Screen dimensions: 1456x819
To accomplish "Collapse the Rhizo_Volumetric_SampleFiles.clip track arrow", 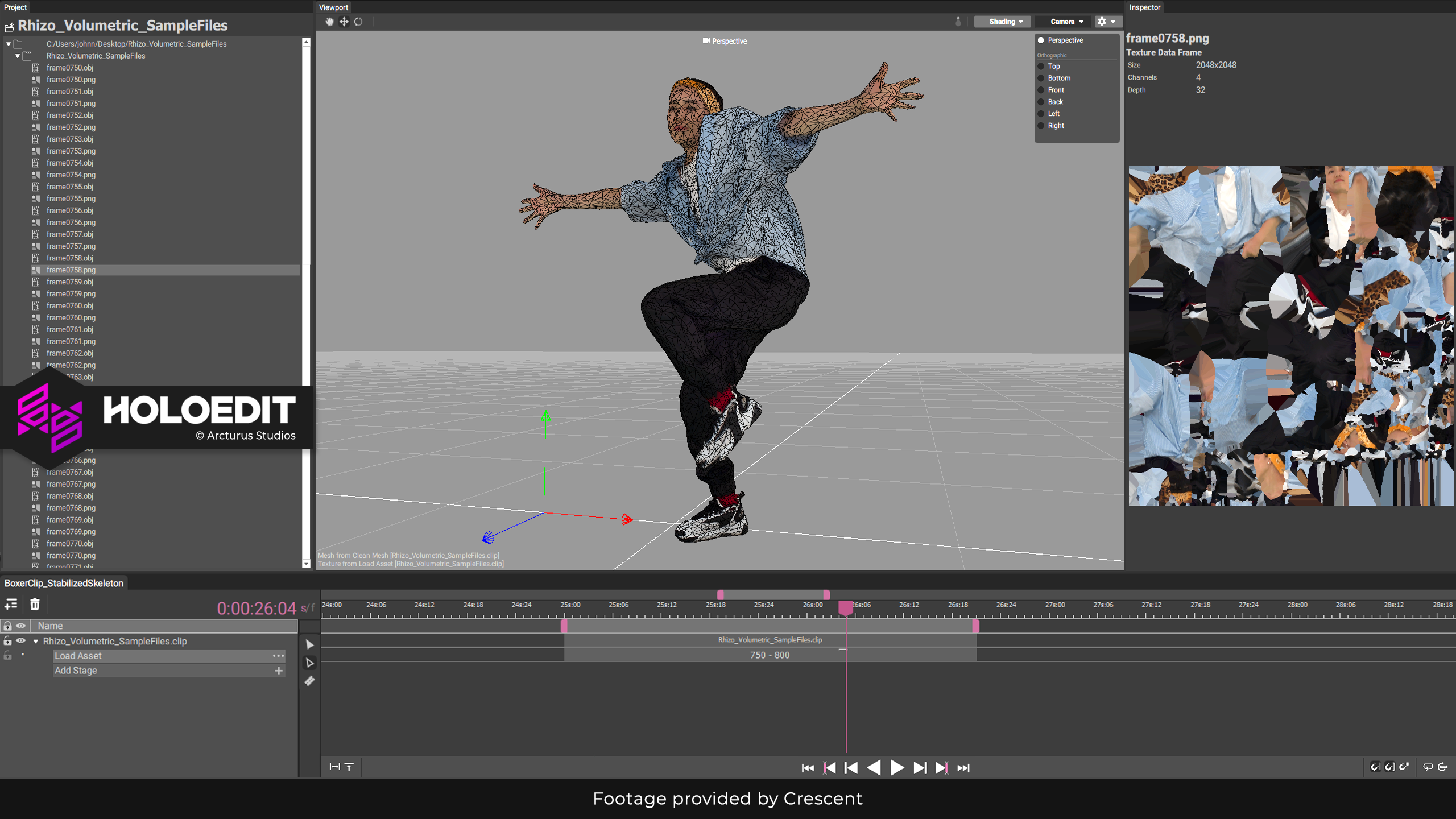I will coord(36,642).
